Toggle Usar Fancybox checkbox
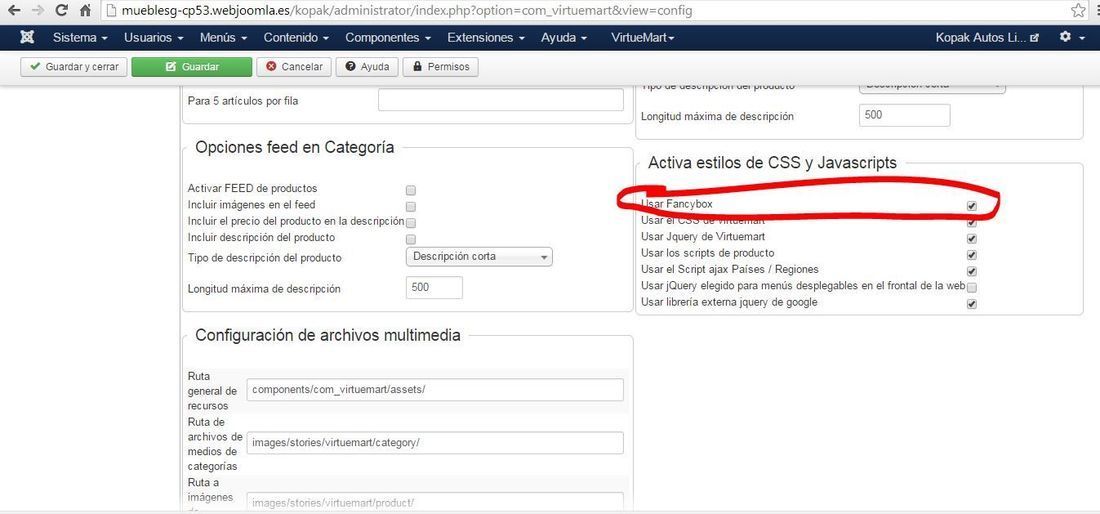This screenshot has width=1100, height=514. (x=972, y=205)
